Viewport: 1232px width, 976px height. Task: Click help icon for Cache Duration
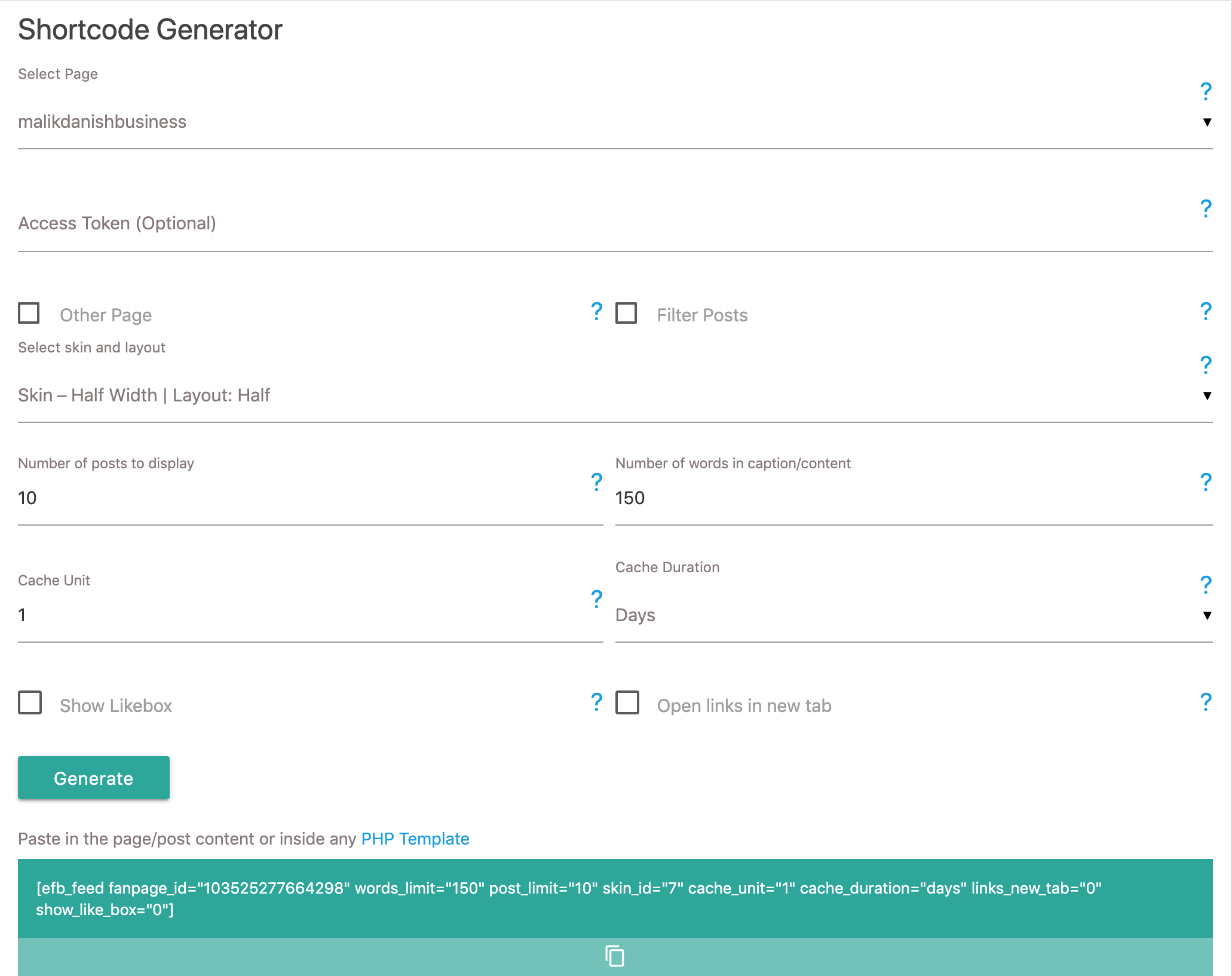tap(1206, 585)
